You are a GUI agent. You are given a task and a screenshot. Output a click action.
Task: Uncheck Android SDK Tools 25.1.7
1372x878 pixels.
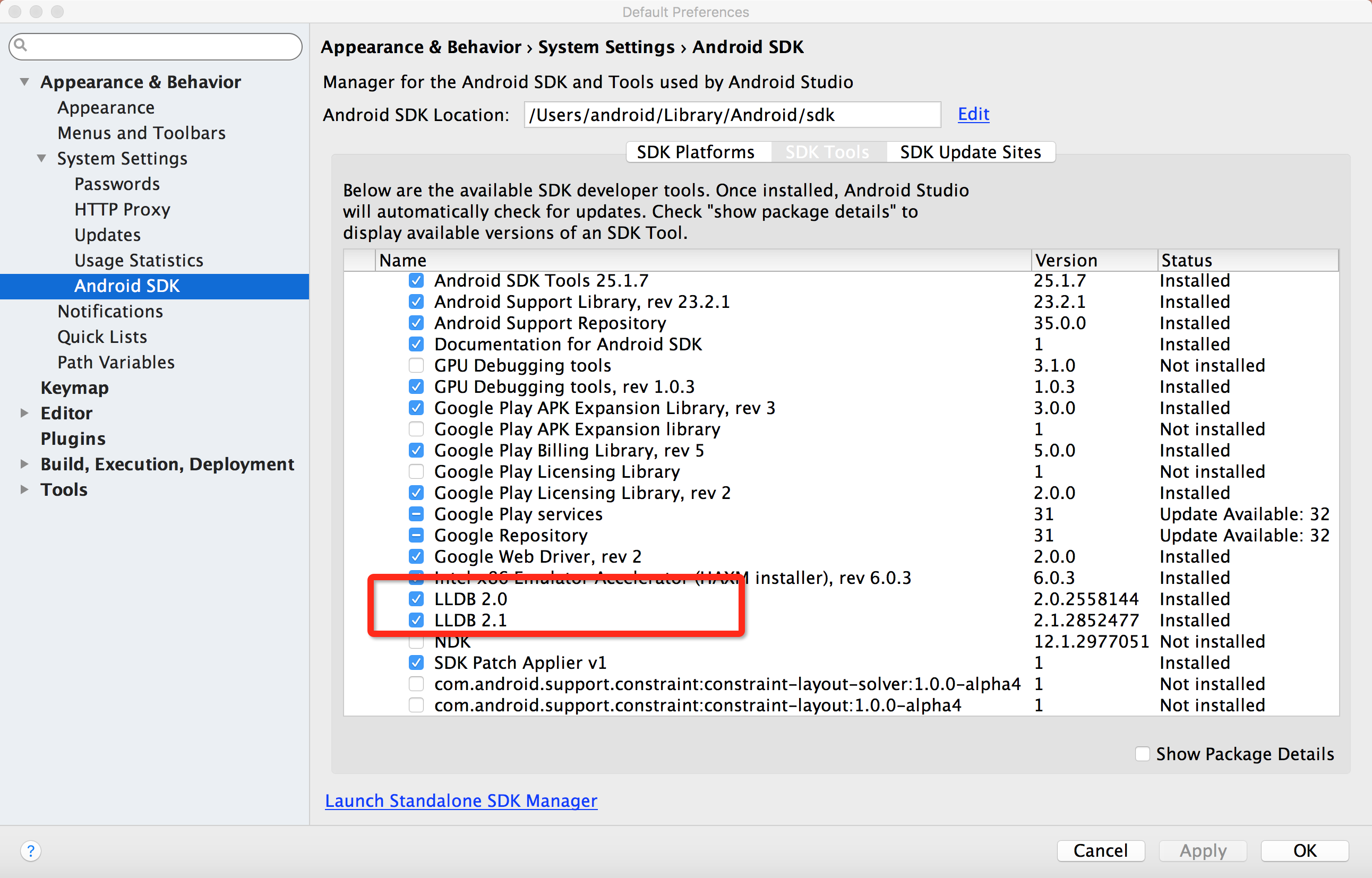416,280
